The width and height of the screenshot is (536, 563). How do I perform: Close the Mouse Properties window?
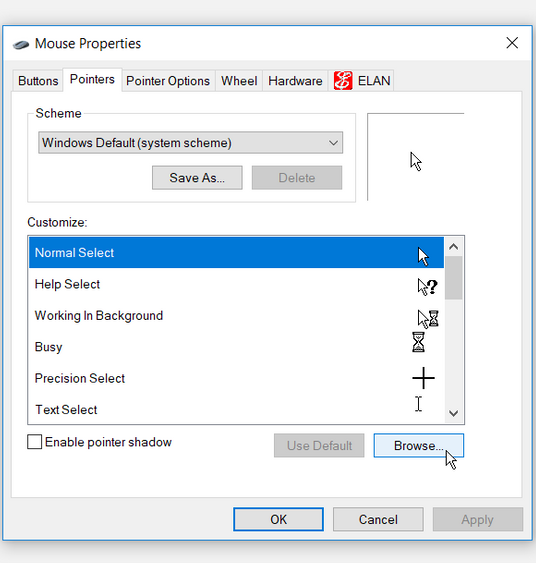pyautogui.click(x=512, y=43)
